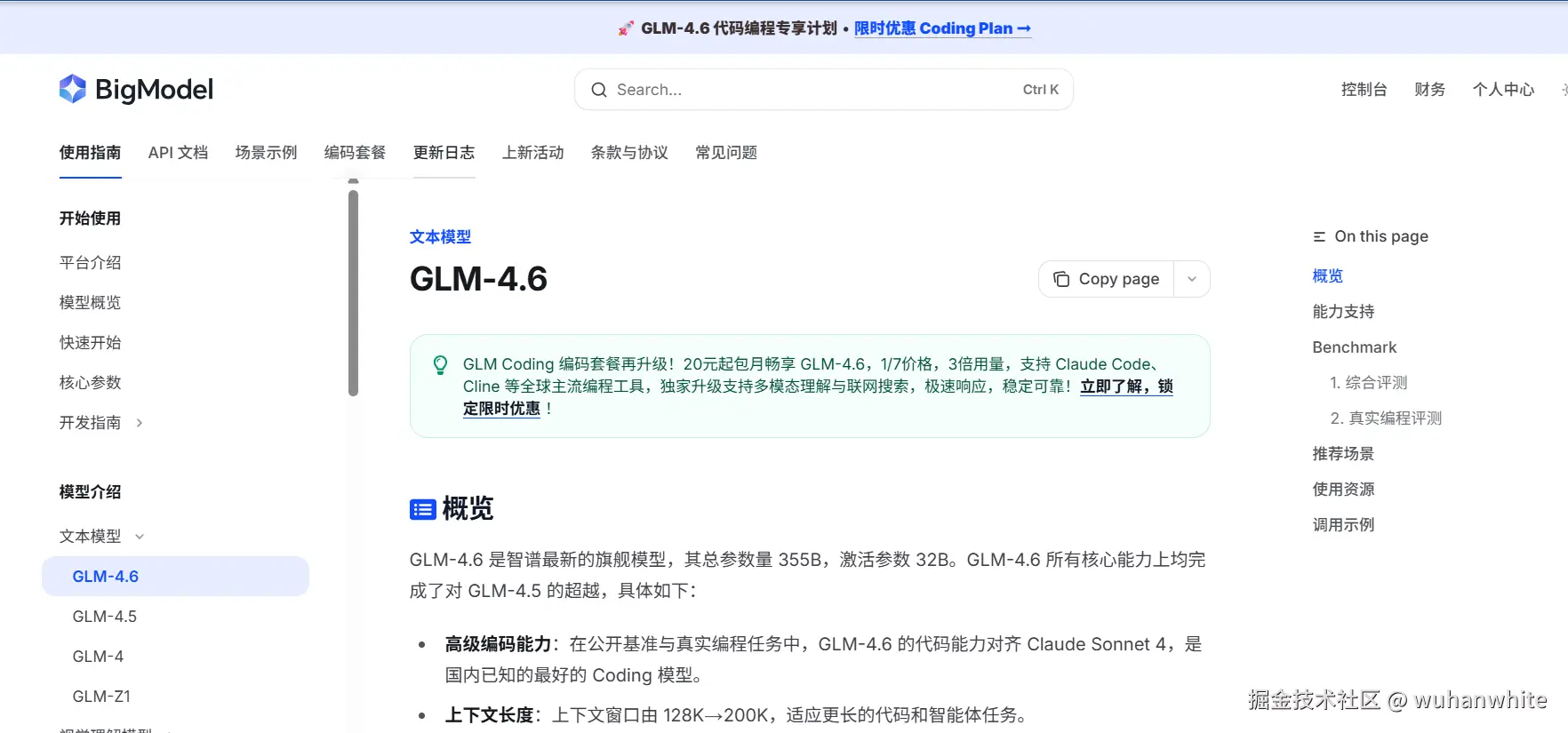Select the 编码套餐 tab
This screenshot has height=733, width=1568.
356,153
